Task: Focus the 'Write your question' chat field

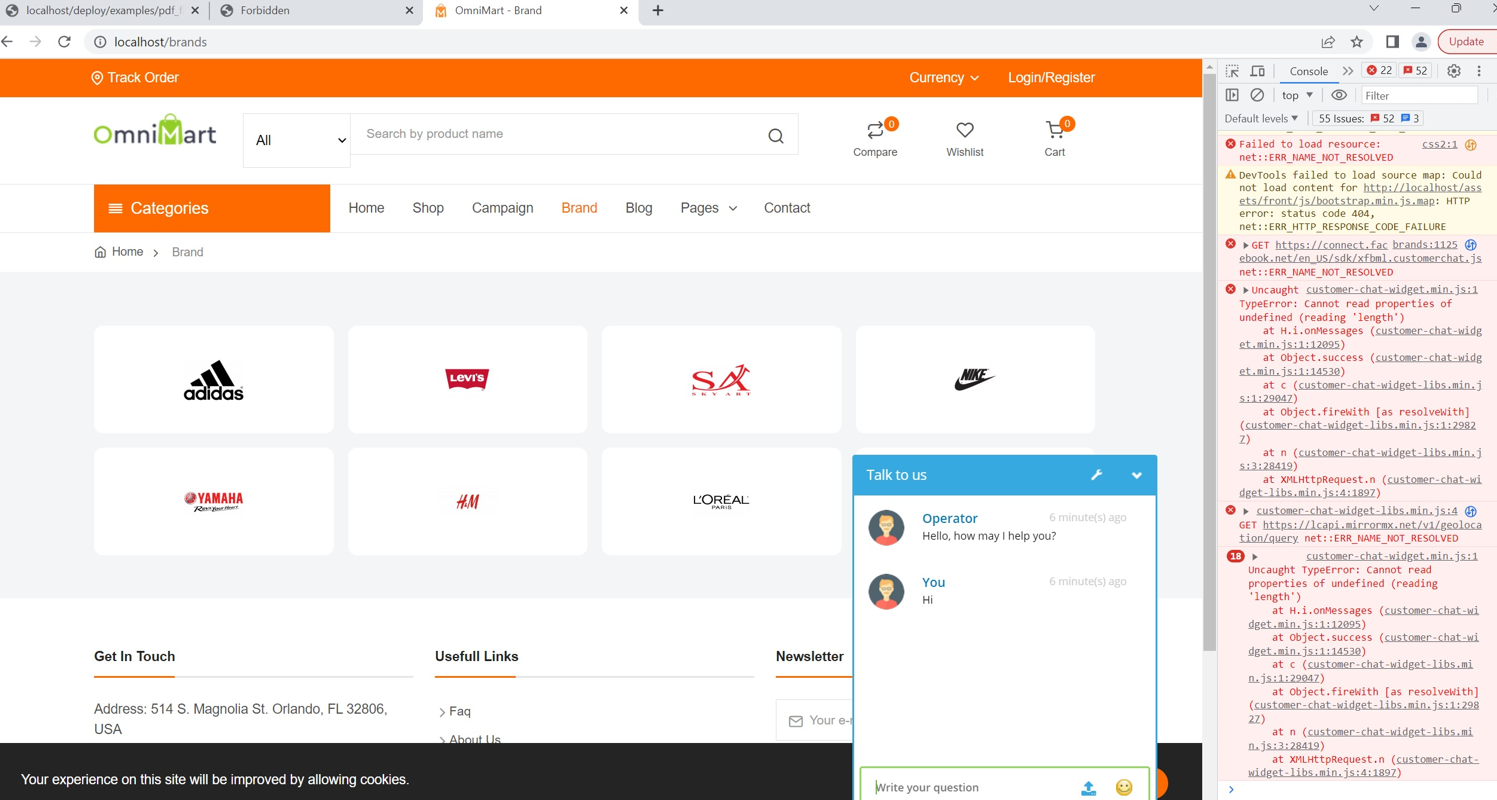Action: (x=970, y=787)
